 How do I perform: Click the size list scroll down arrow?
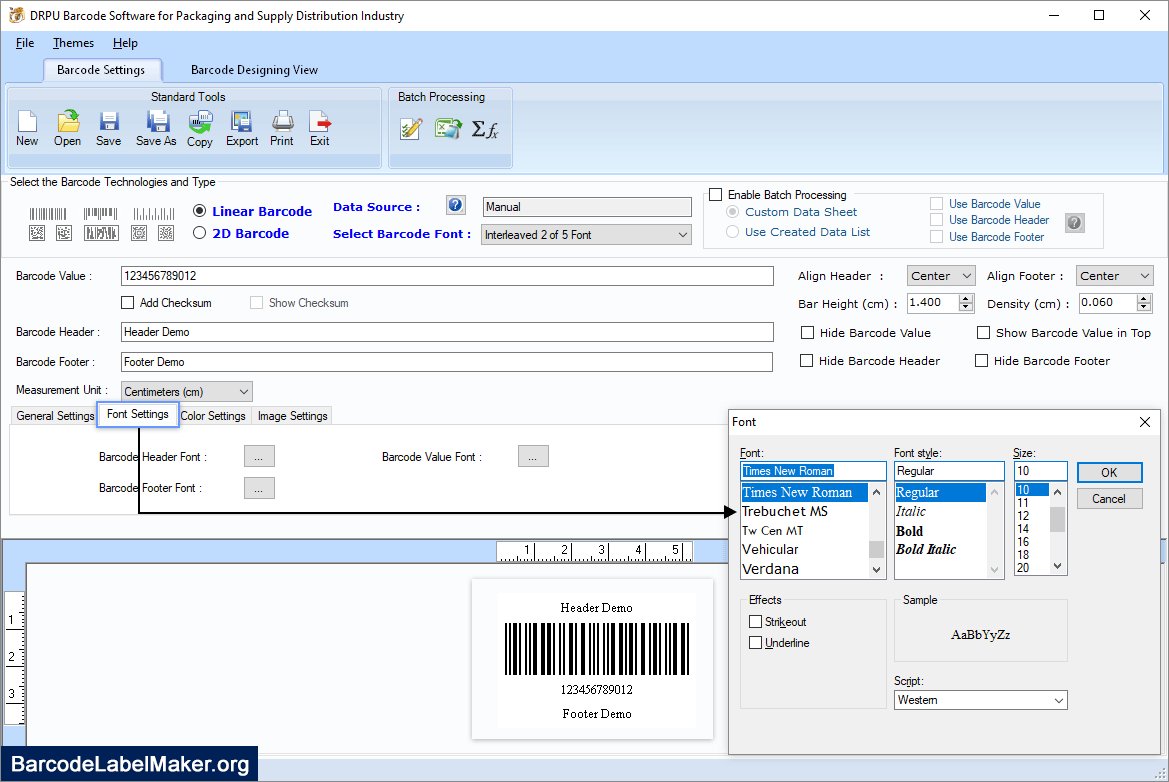click(x=1057, y=567)
